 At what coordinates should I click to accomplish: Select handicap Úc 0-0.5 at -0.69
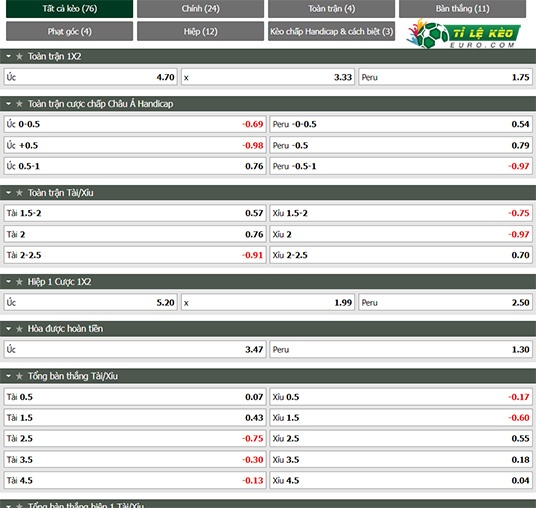pyautogui.click(x=135, y=124)
